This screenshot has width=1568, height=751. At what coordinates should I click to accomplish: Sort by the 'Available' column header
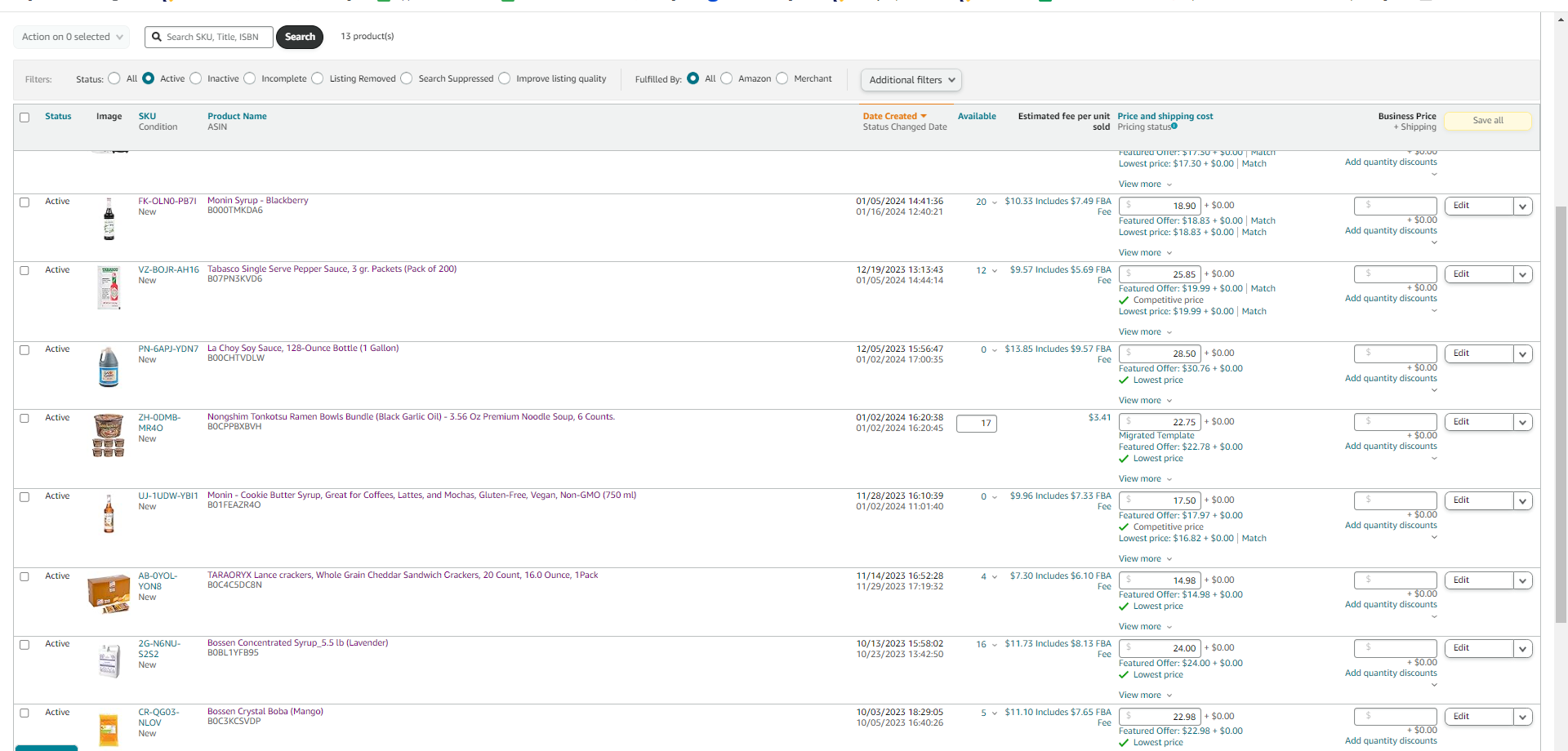[977, 116]
